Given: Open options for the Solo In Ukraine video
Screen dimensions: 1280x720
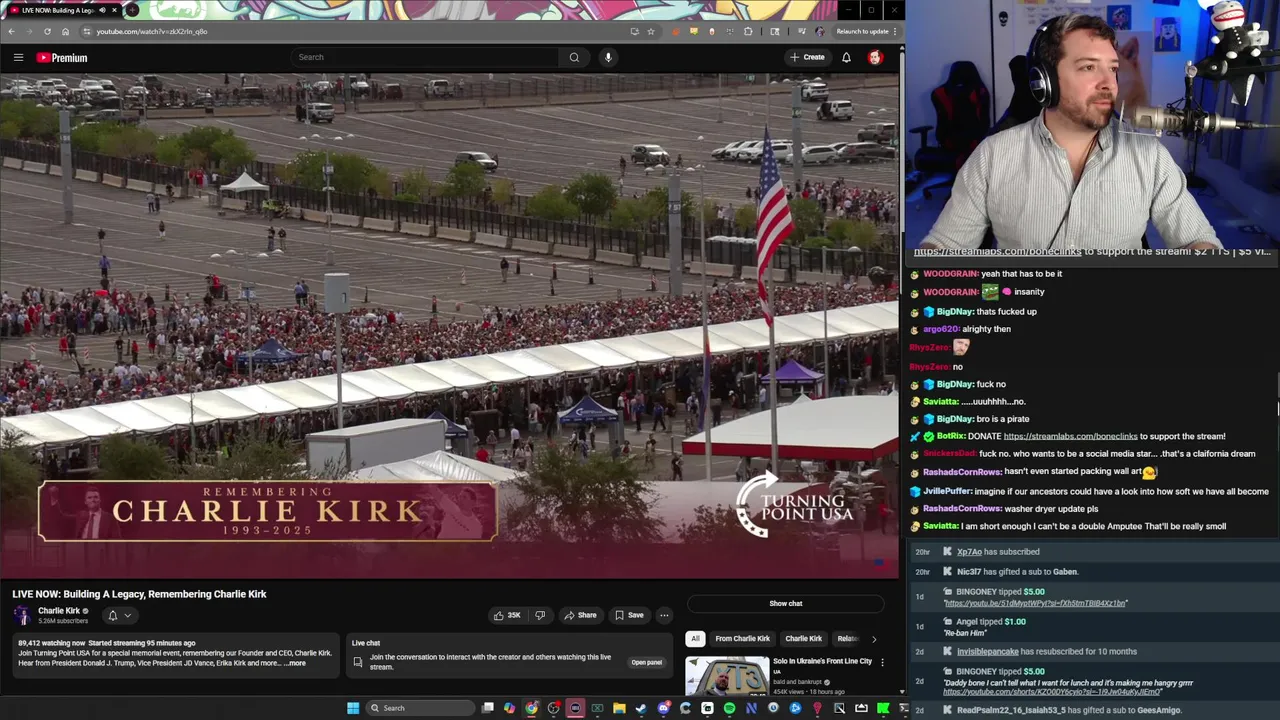Looking at the screenshot, I should (x=882, y=662).
